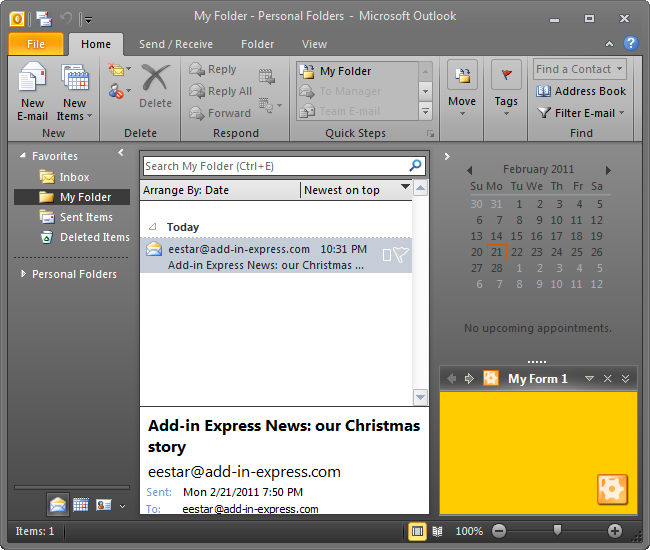Click Arrange By: Date header

(x=220, y=190)
